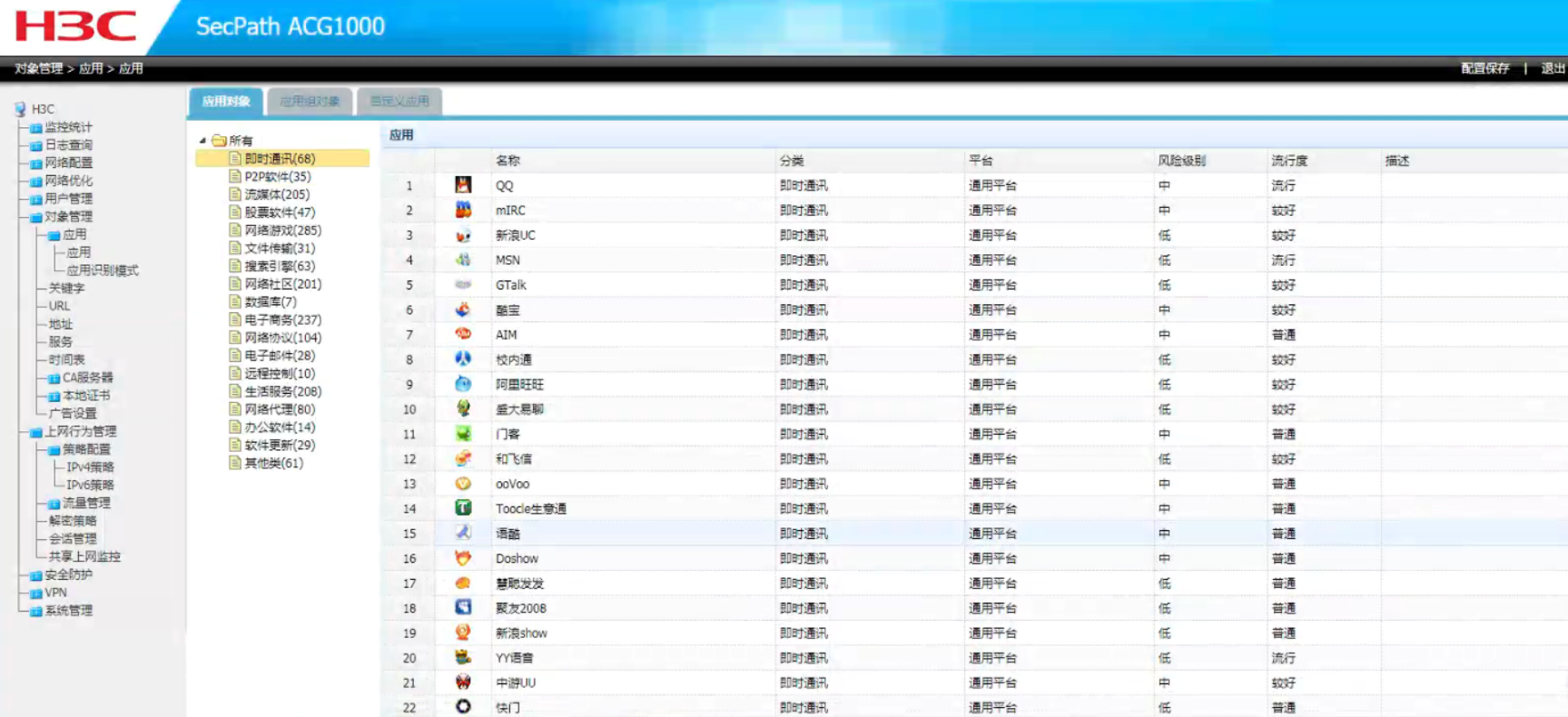This screenshot has height=717, width=1568.
Task: Click the QQ penguin app icon
Action: tap(463, 185)
